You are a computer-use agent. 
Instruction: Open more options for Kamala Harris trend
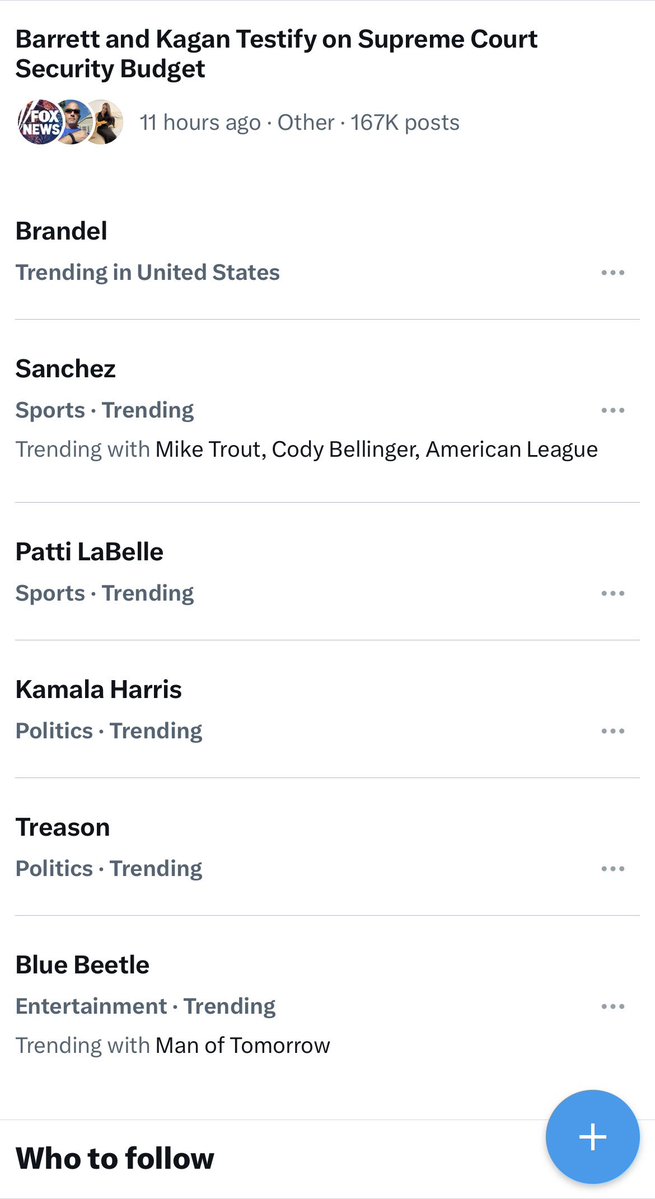[x=613, y=731]
